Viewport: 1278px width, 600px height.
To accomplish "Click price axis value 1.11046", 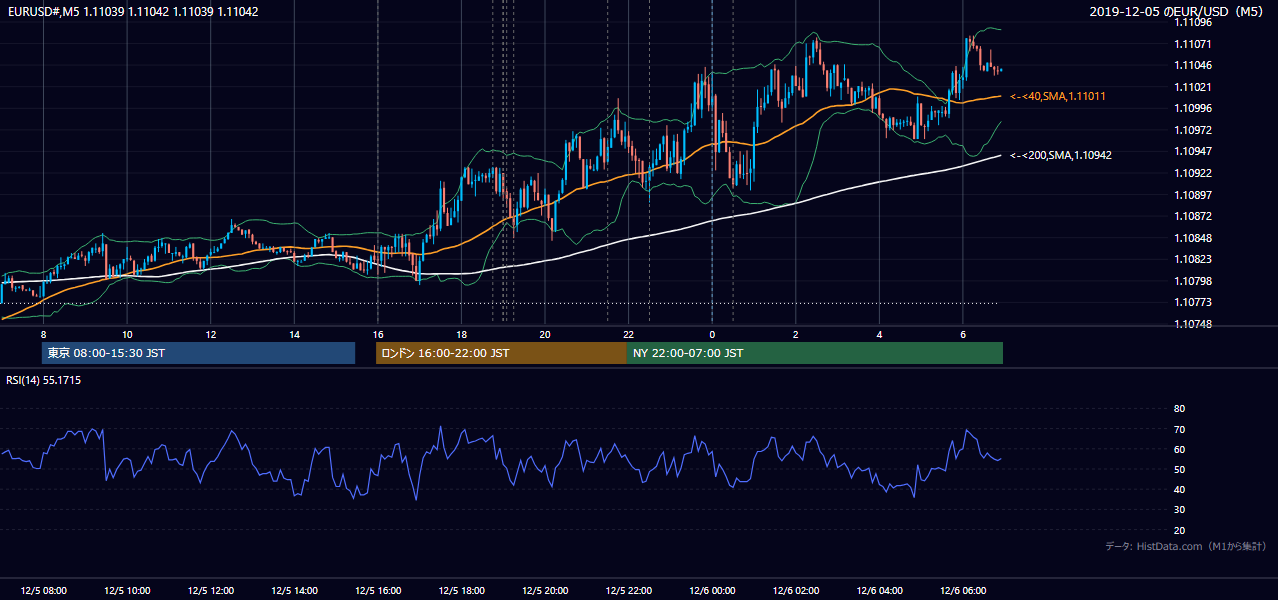I will tap(1193, 65).
